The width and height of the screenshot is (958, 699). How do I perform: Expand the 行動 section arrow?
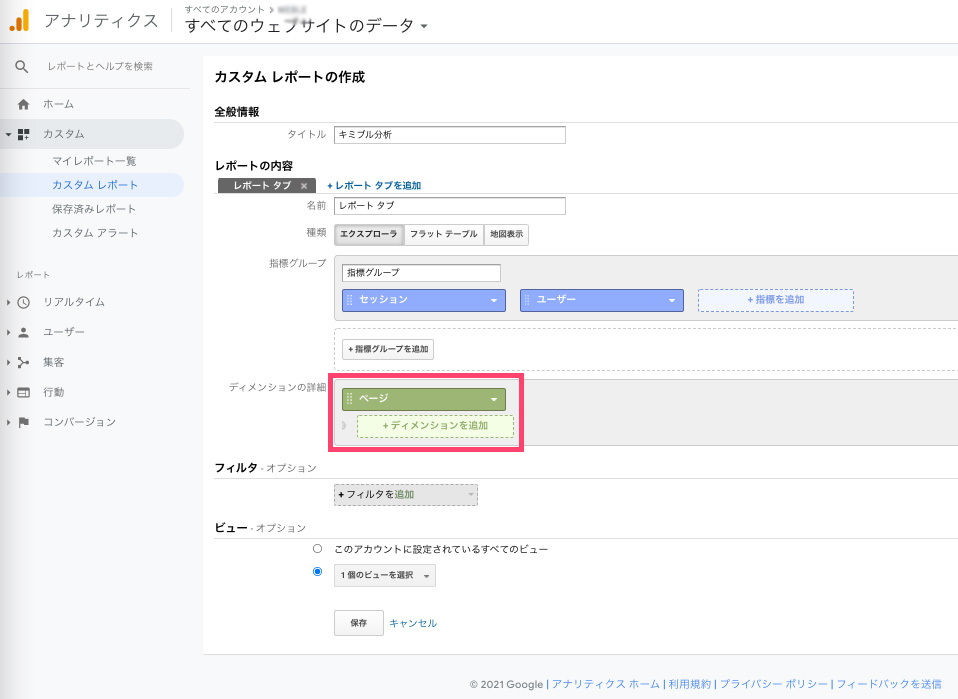coord(8,392)
